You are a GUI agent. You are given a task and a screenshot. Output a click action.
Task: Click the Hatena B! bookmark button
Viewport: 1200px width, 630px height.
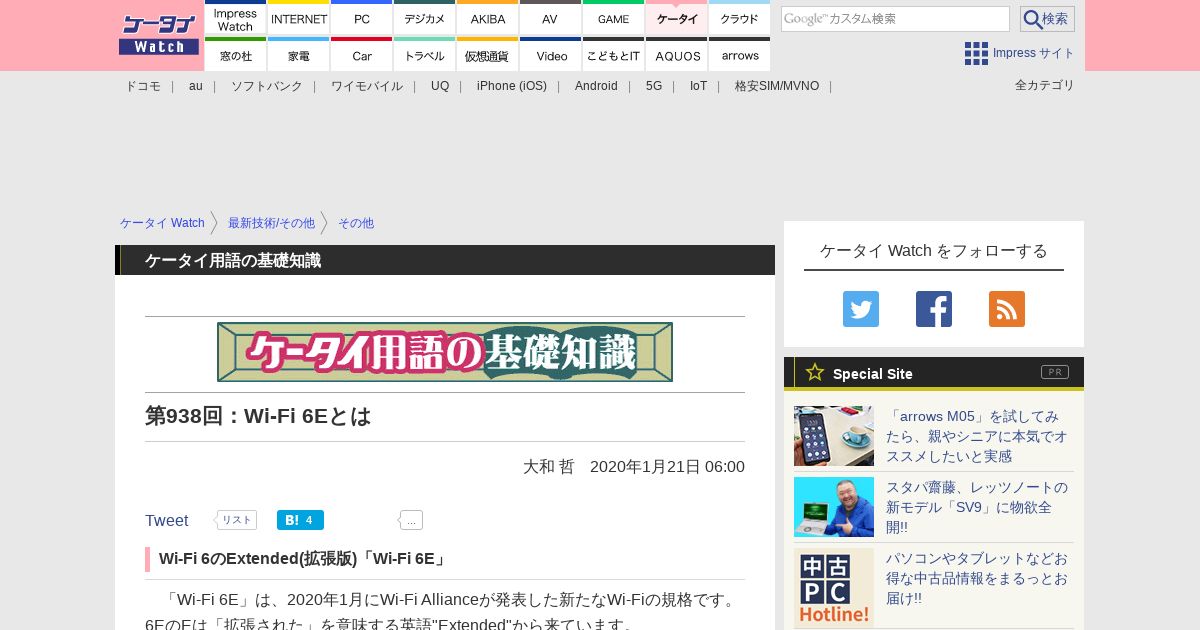pyautogui.click(x=300, y=520)
